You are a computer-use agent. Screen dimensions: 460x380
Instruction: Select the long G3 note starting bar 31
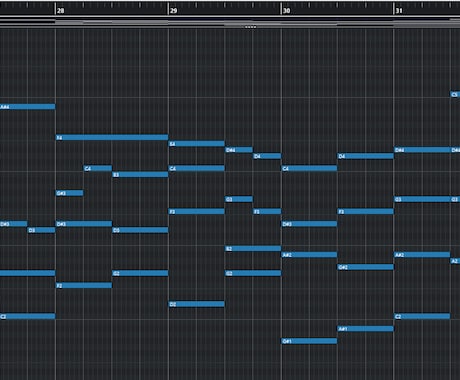pos(422,199)
